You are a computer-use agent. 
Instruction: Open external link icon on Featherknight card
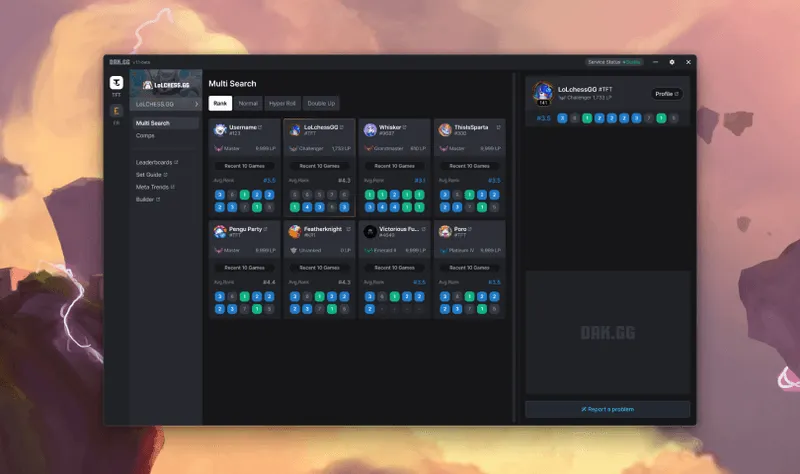click(348, 229)
